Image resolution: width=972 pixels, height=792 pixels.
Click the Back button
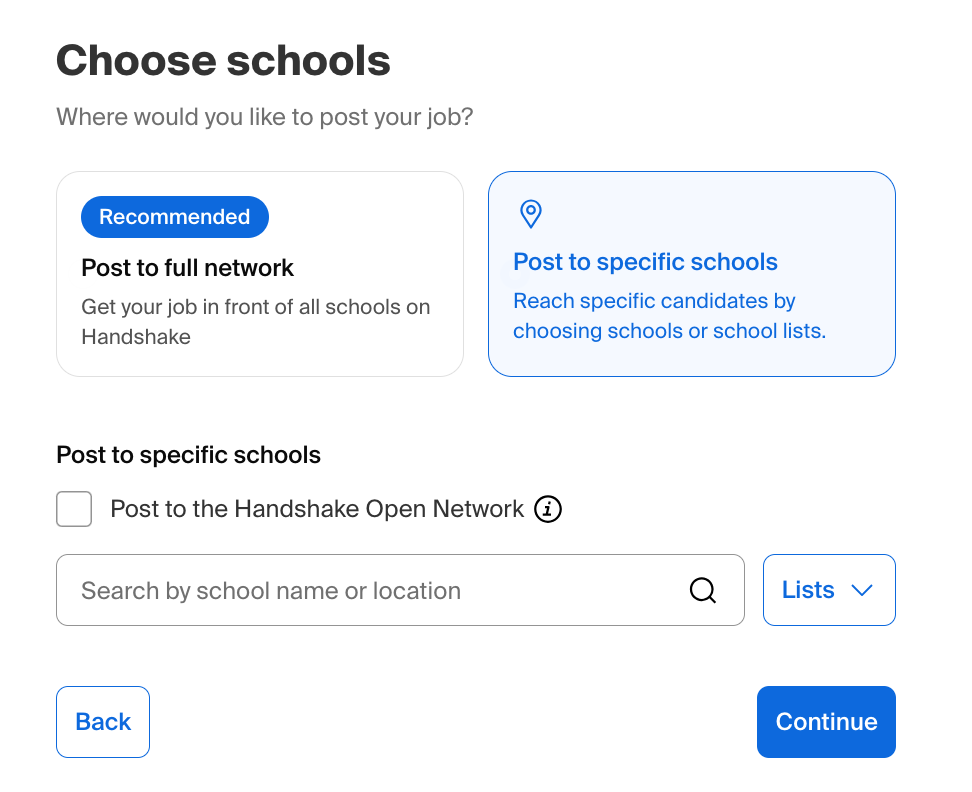pyautogui.click(x=102, y=721)
